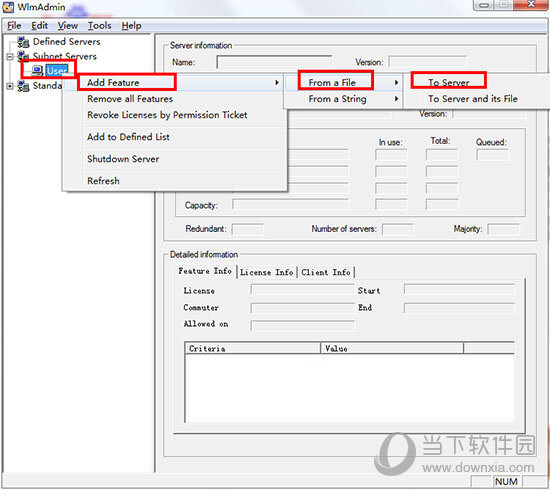Click the End date field
The width and height of the screenshot is (550, 490).
coord(459,308)
